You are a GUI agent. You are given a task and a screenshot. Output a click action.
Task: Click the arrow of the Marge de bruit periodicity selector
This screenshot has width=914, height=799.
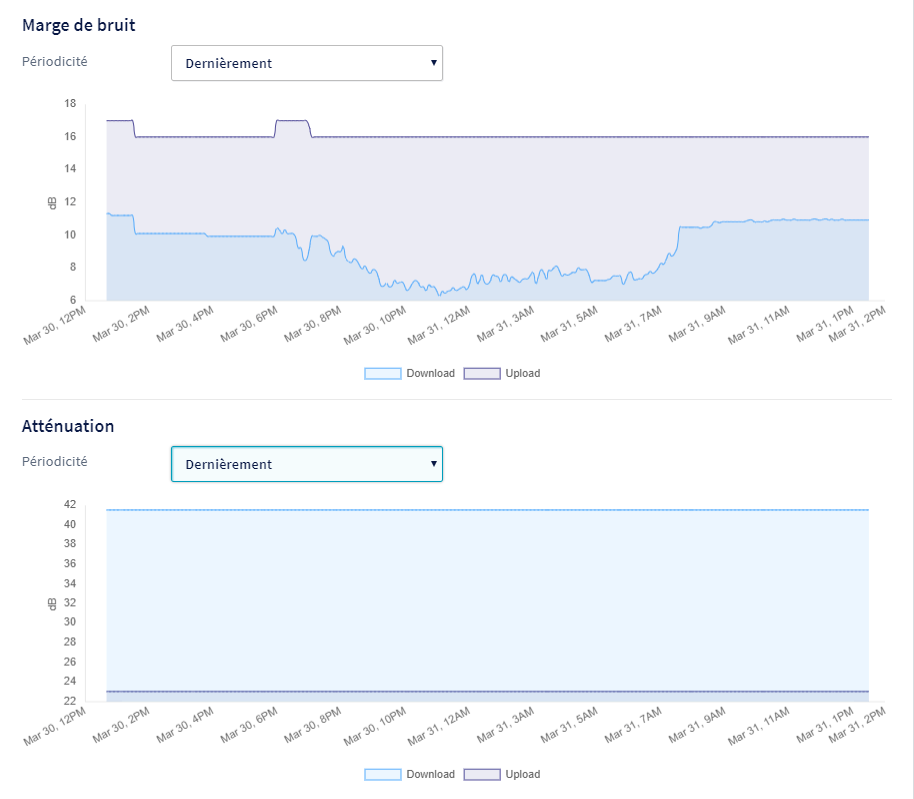click(433, 62)
